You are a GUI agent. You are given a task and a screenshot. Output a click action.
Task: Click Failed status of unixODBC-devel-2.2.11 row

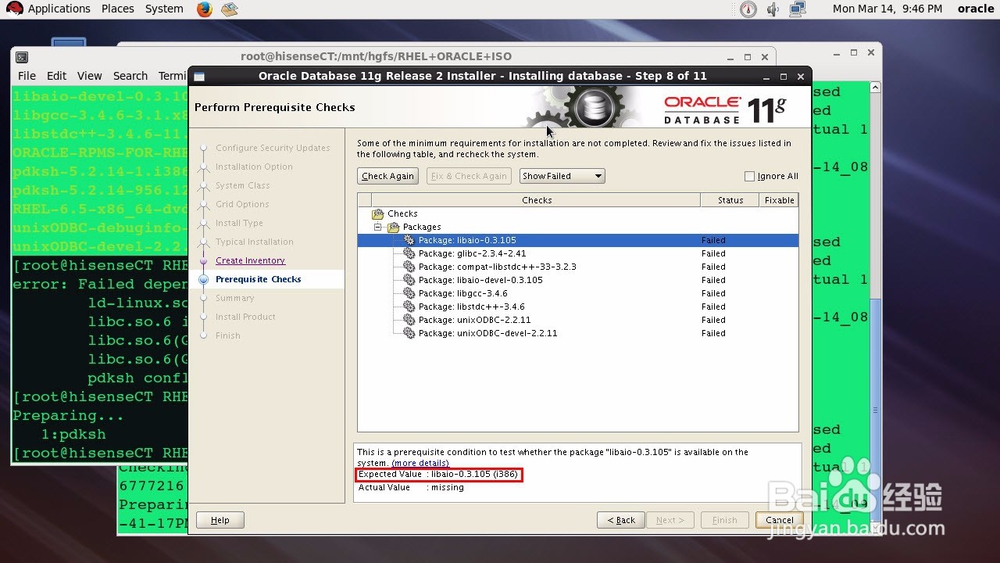[x=713, y=333]
